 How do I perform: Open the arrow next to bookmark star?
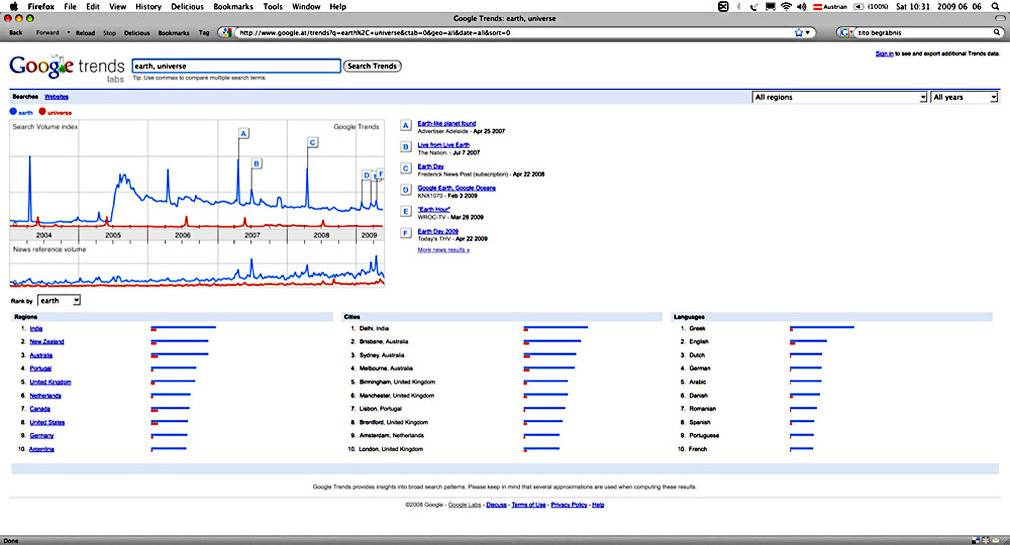(808, 32)
